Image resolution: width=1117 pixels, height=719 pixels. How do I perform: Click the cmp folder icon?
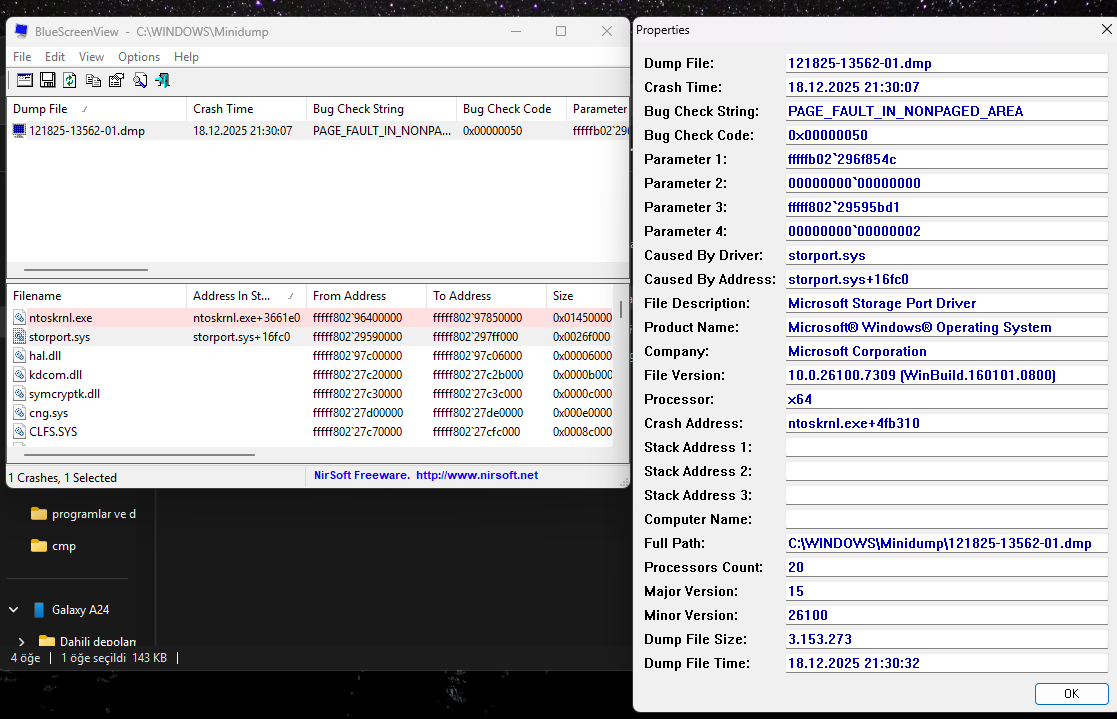(39, 546)
